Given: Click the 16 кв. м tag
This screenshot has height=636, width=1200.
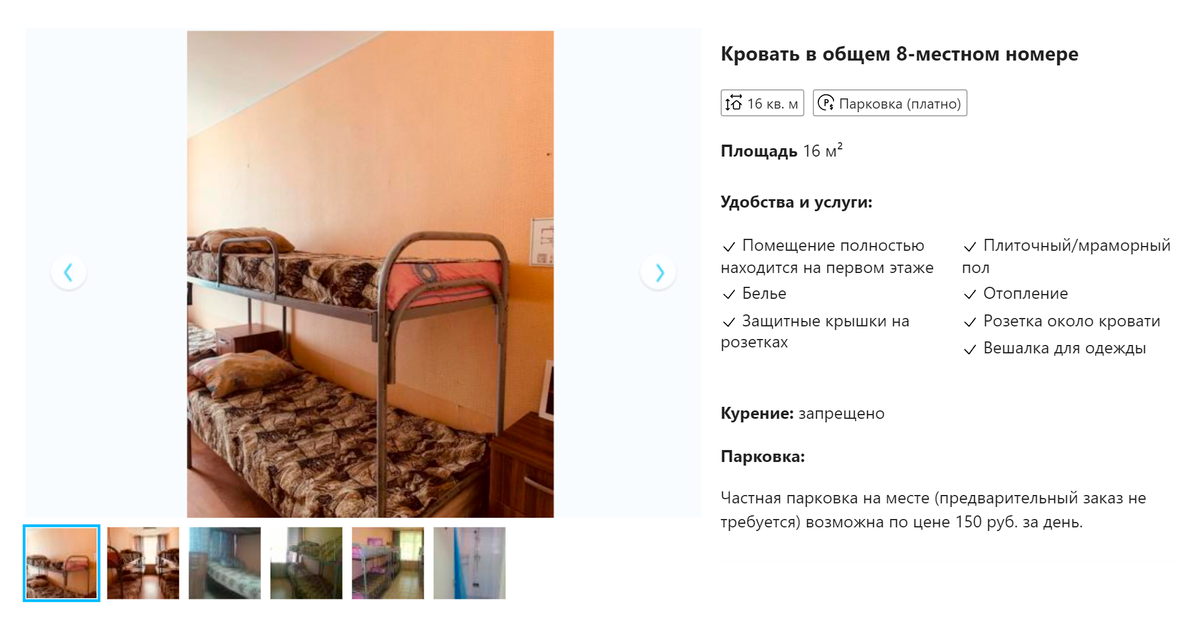Looking at the screenshot, I should [762, 103].
